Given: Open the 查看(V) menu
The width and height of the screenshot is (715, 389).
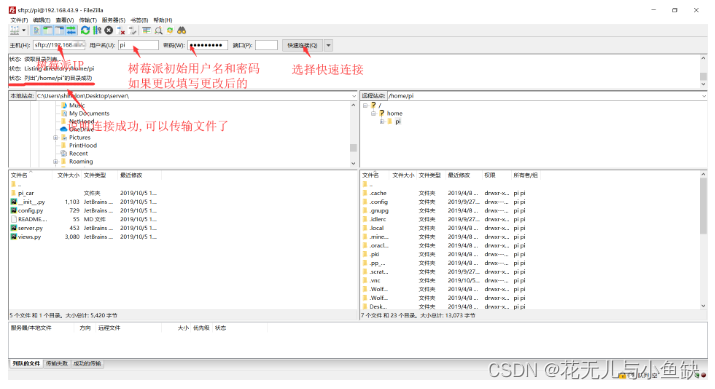Looking at the screenshot, I should click(65, 20).
